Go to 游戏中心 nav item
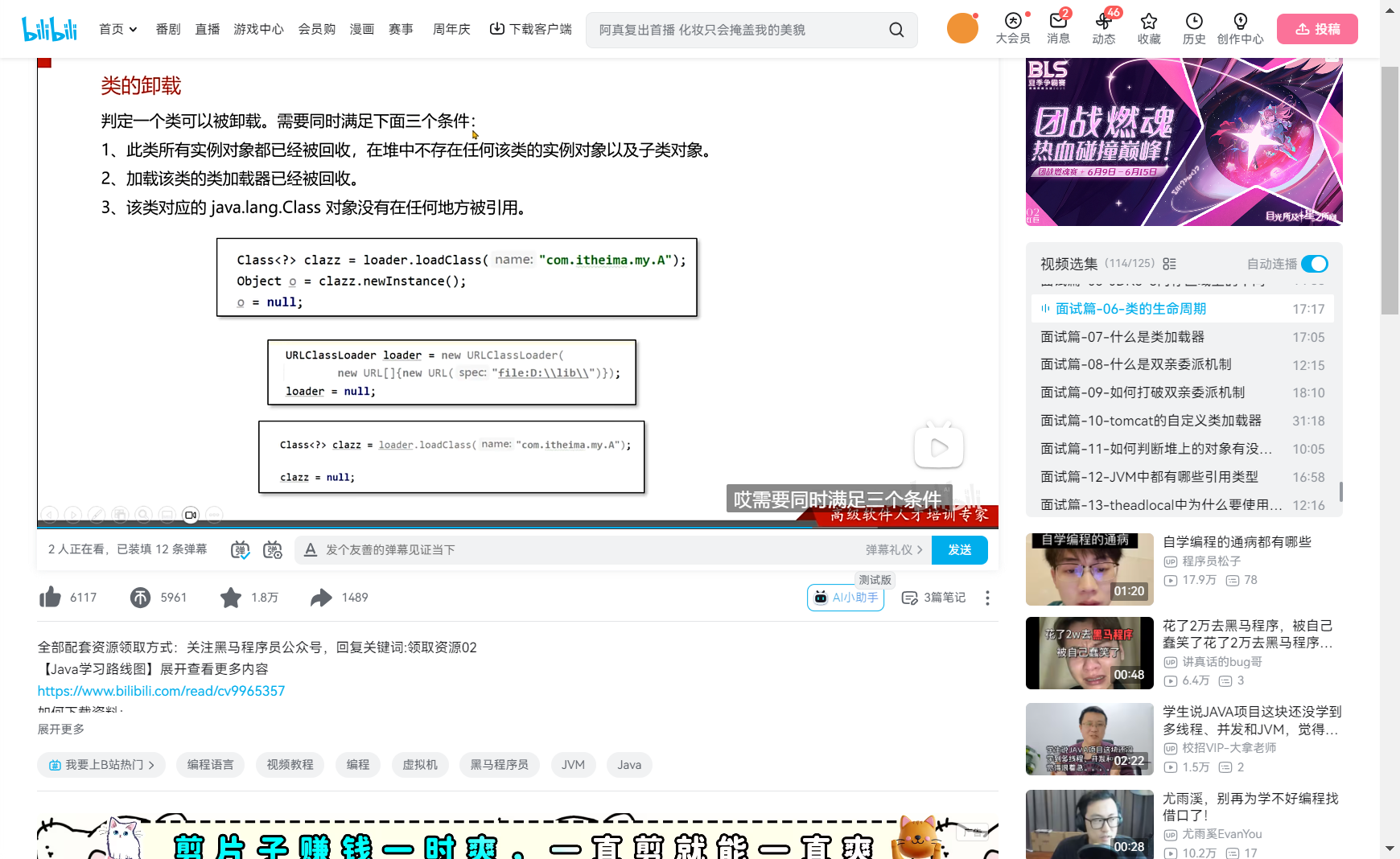This screenshot has height=859, width=1400. pos(258,29)
